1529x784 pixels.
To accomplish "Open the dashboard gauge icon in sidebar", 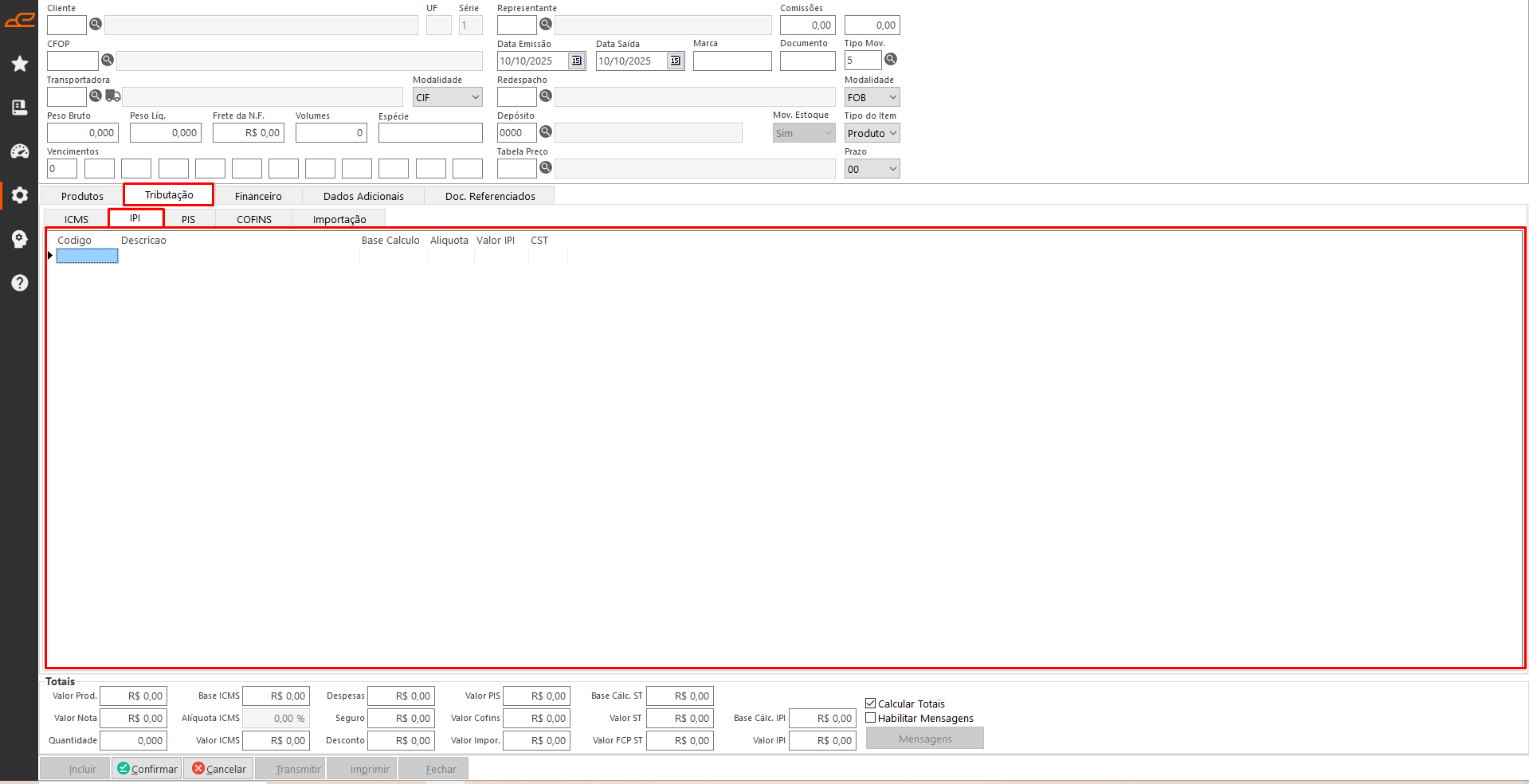I will click(20, 151).
